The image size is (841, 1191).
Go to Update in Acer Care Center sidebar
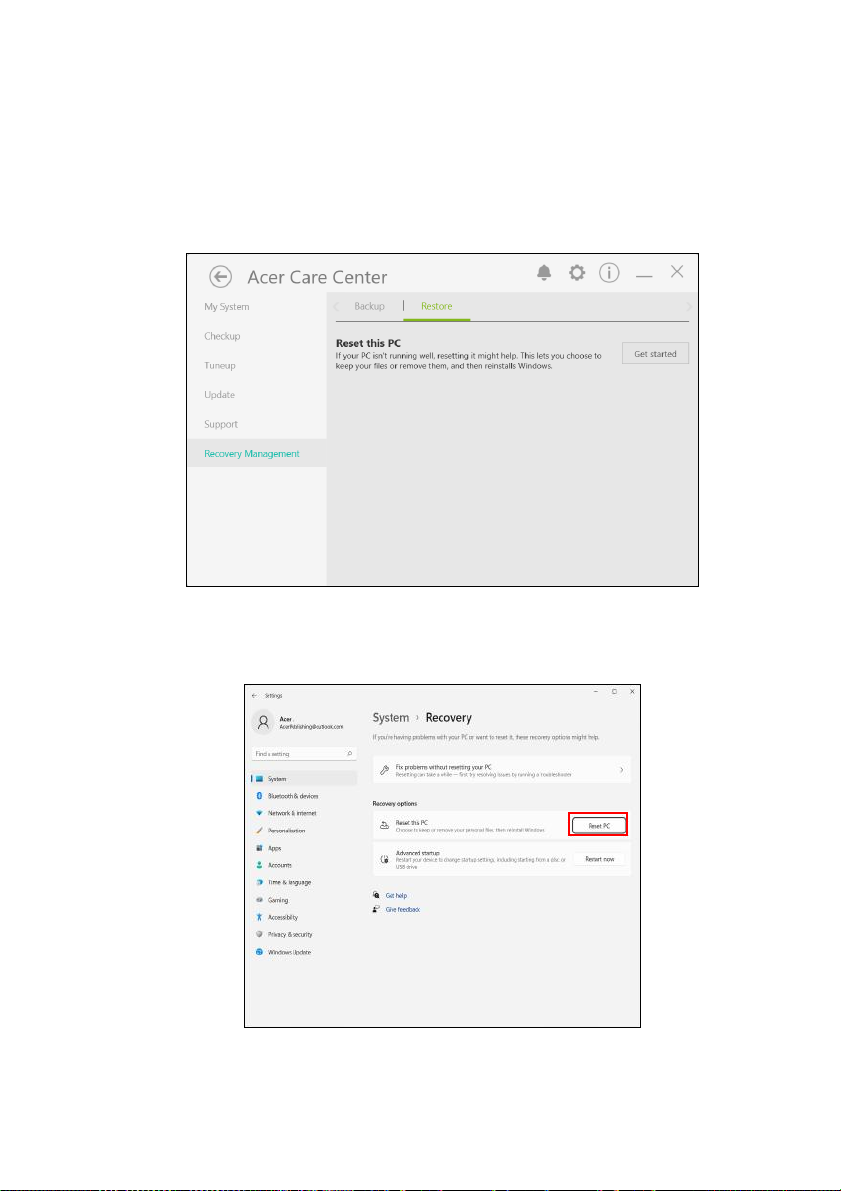[x=220, y=395]
